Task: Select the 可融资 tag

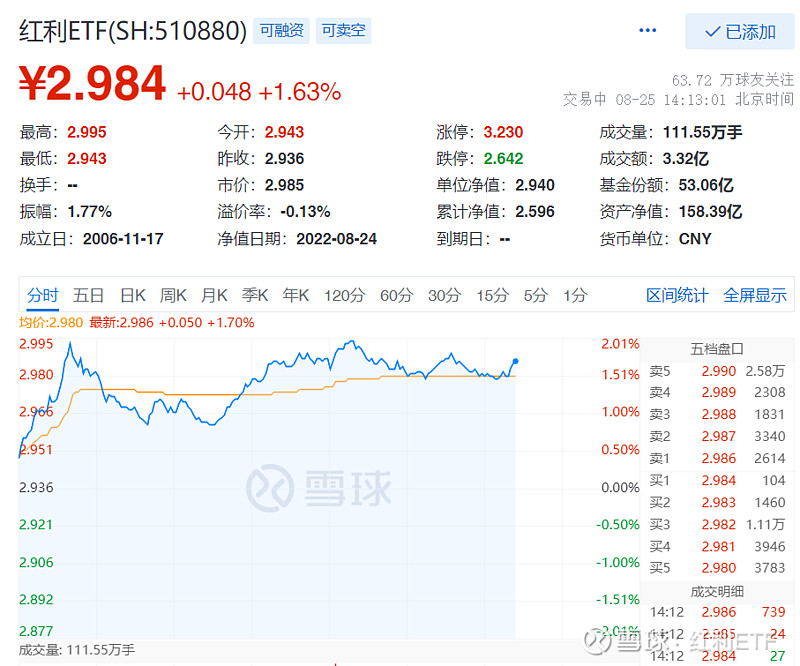Action: pos(282,30)
